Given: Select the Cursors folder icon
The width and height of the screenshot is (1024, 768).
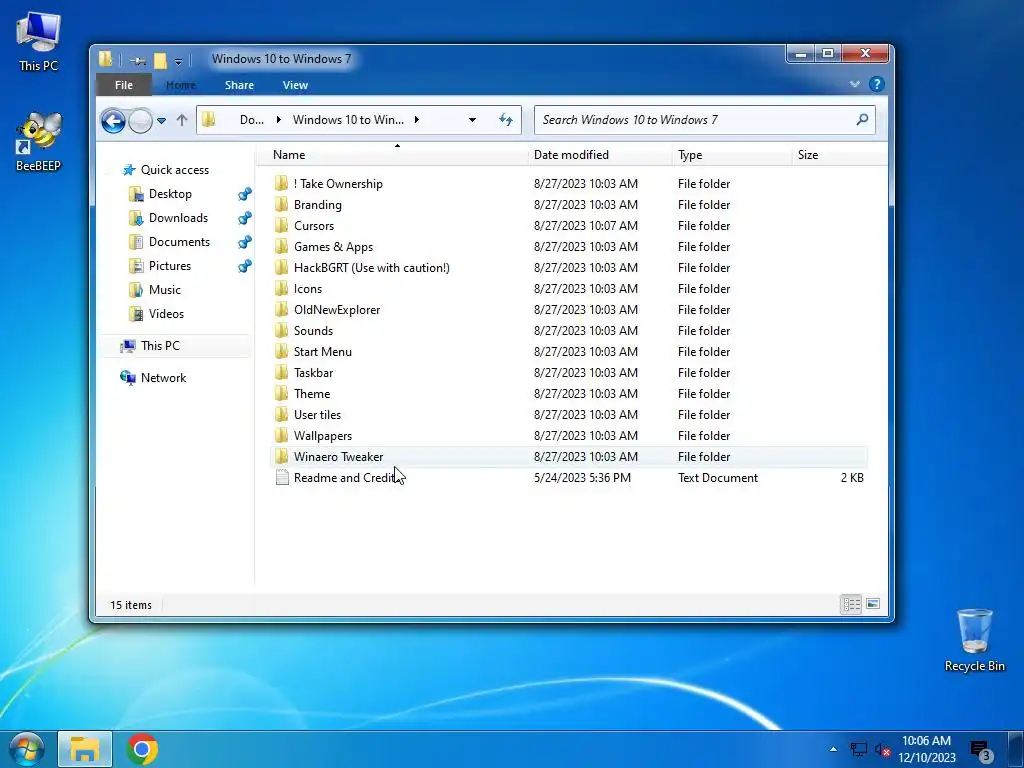Looking at the screenshot, I should click(281, 225).
